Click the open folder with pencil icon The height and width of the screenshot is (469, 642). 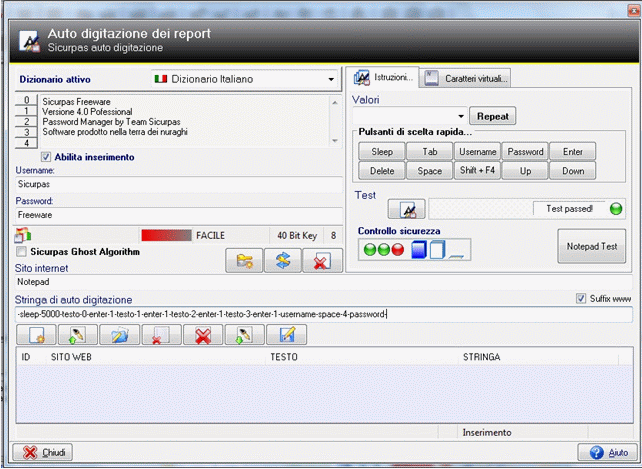point(120,335)
